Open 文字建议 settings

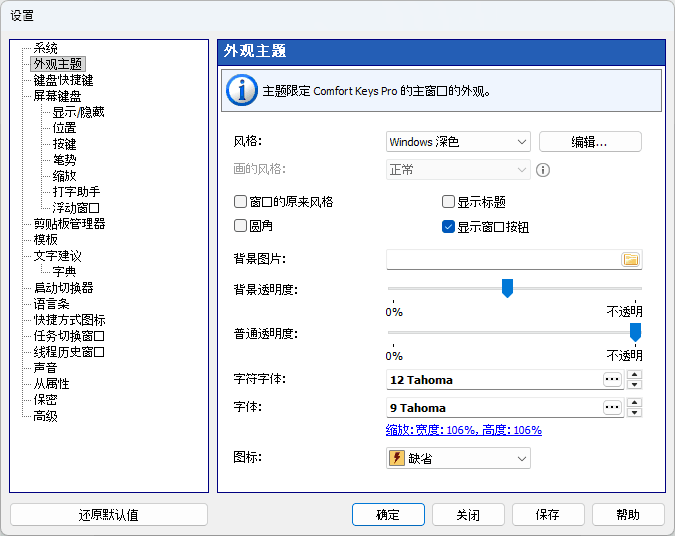58,256
